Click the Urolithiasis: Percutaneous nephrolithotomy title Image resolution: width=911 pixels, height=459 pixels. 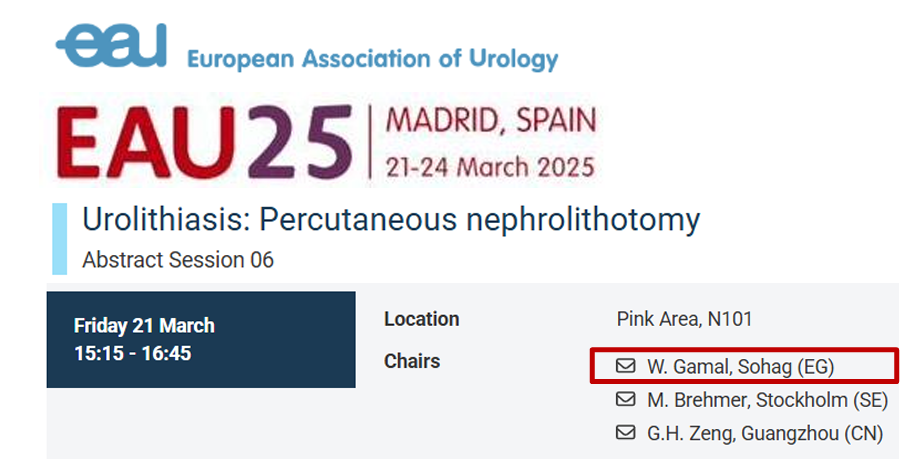(x=391, y=220)
